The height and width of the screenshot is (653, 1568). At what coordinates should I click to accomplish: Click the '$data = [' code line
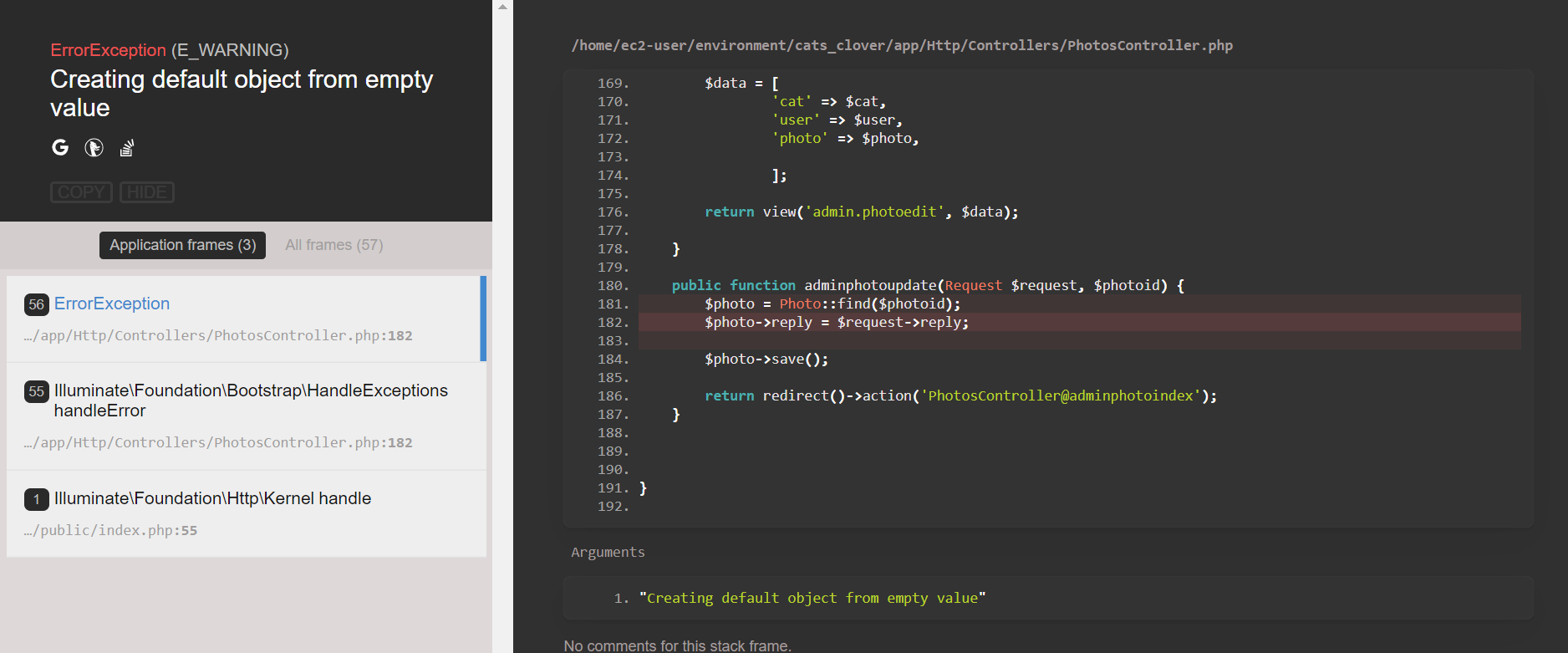[742, 83]
